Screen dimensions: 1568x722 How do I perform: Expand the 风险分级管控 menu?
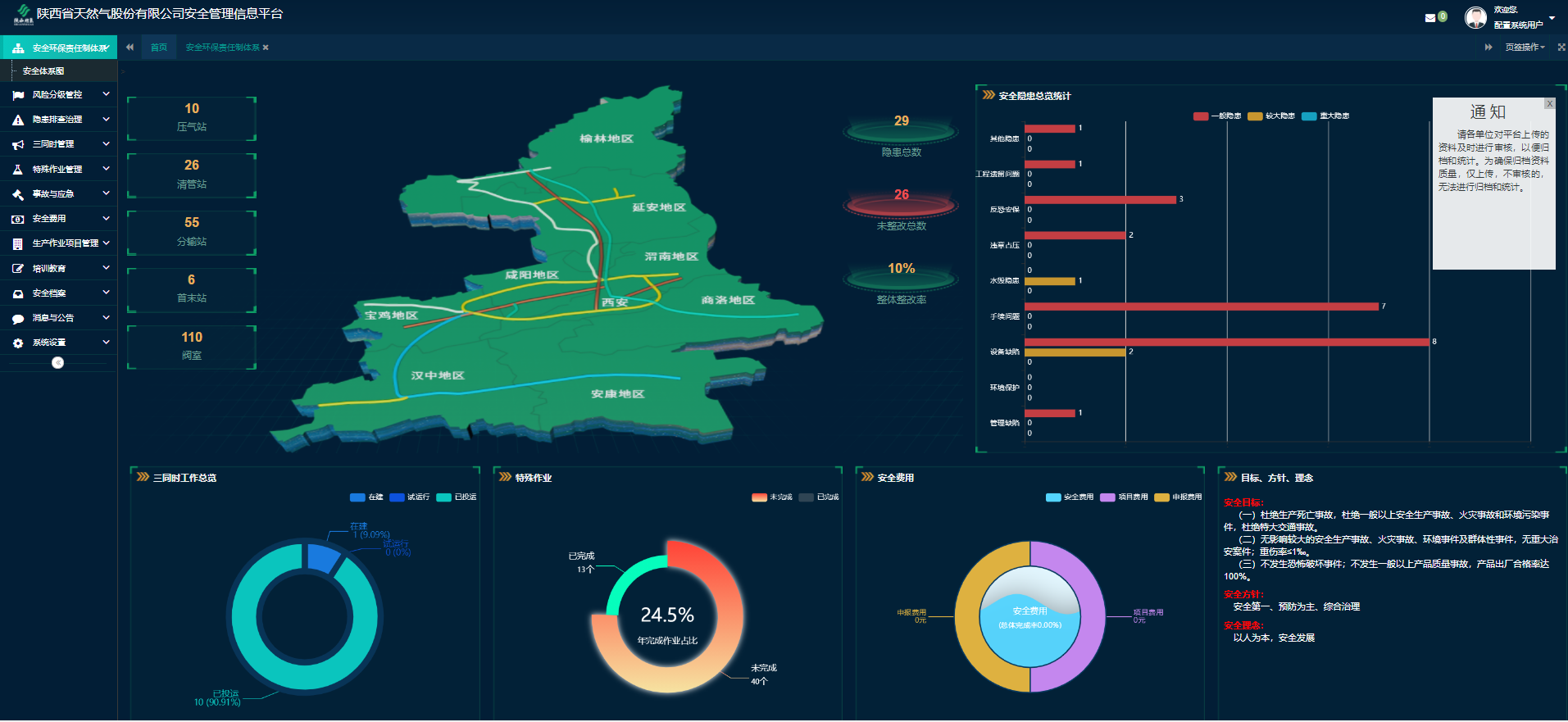pos(58,95)
